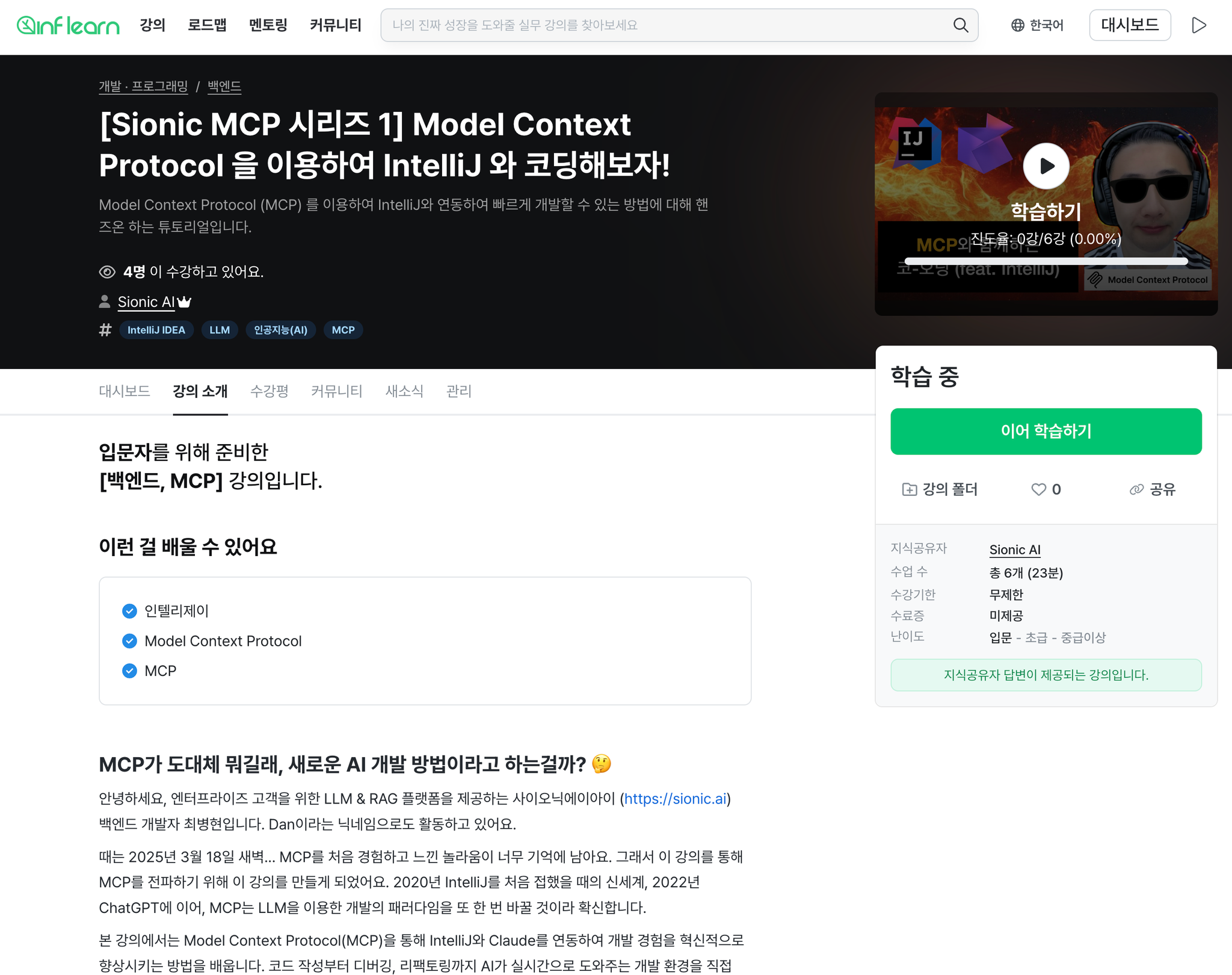This screenshot has width=1232, height=975.
Task: Open the 로드맵 menu
Action: pos(207,25)
